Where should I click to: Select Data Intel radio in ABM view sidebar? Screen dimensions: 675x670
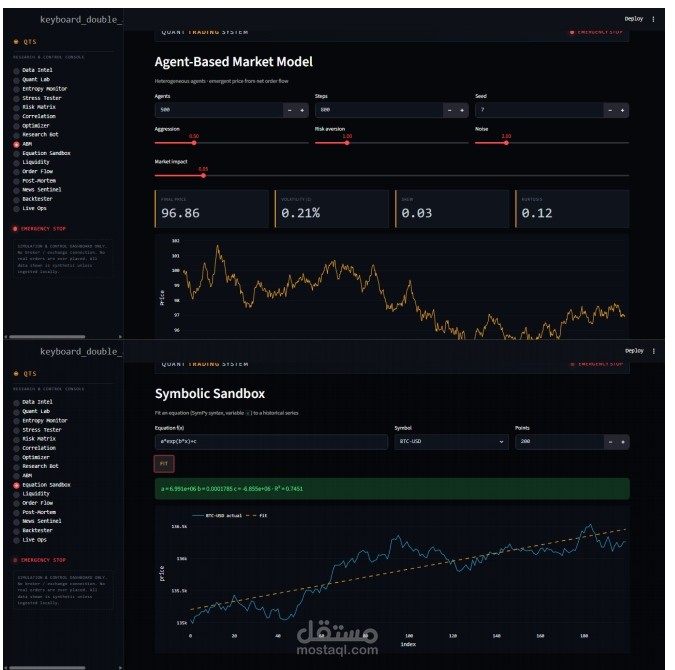click(16, 71)
